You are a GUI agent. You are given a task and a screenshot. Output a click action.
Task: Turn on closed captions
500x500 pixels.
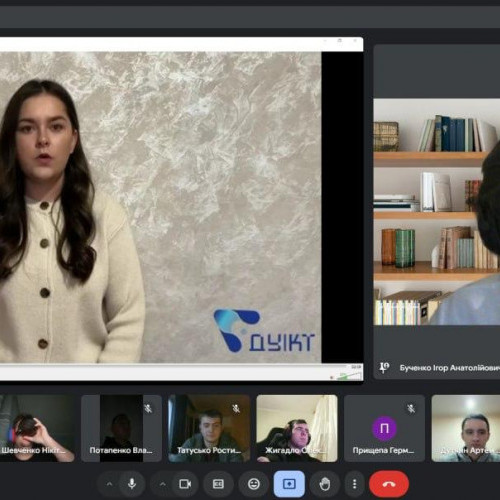click(x=218, y=484)
